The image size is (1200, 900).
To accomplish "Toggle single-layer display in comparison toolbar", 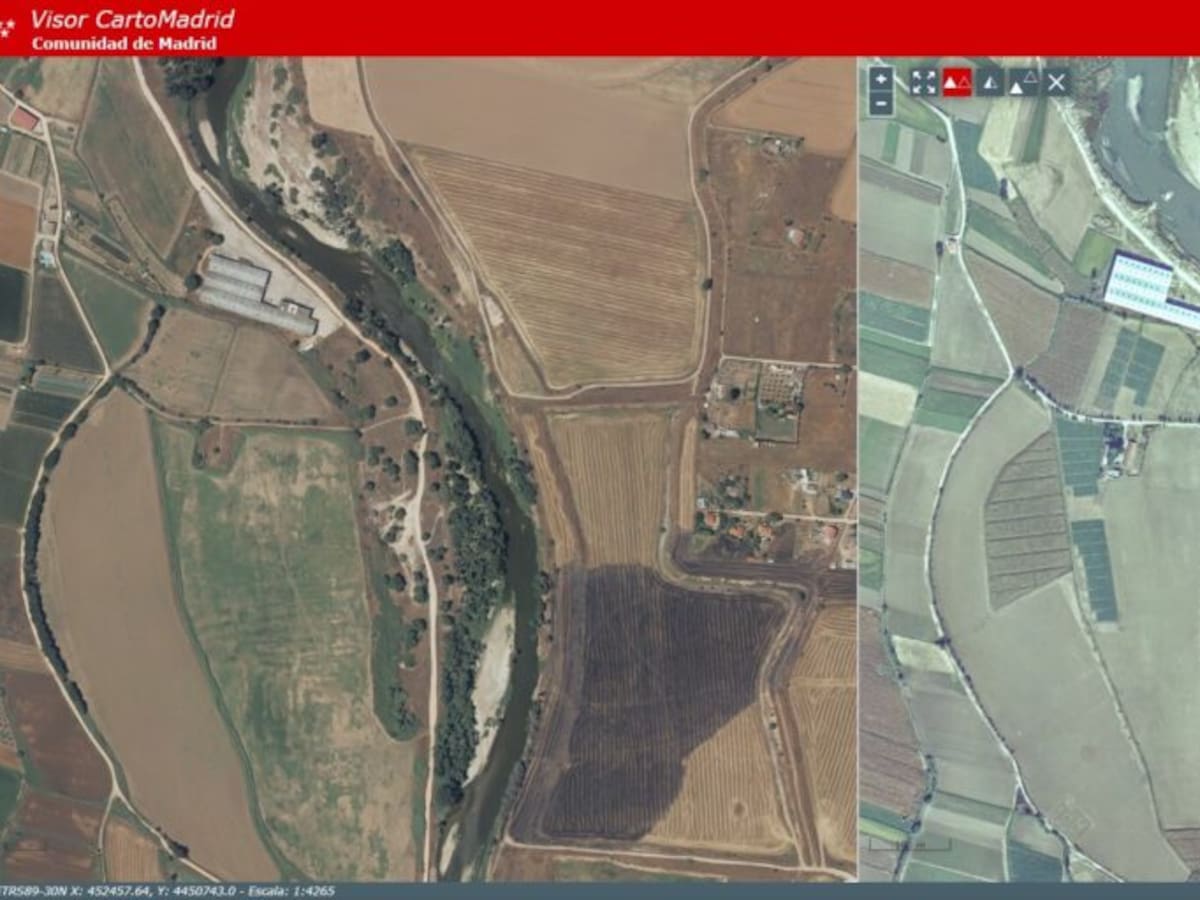I will coord(989,83).
